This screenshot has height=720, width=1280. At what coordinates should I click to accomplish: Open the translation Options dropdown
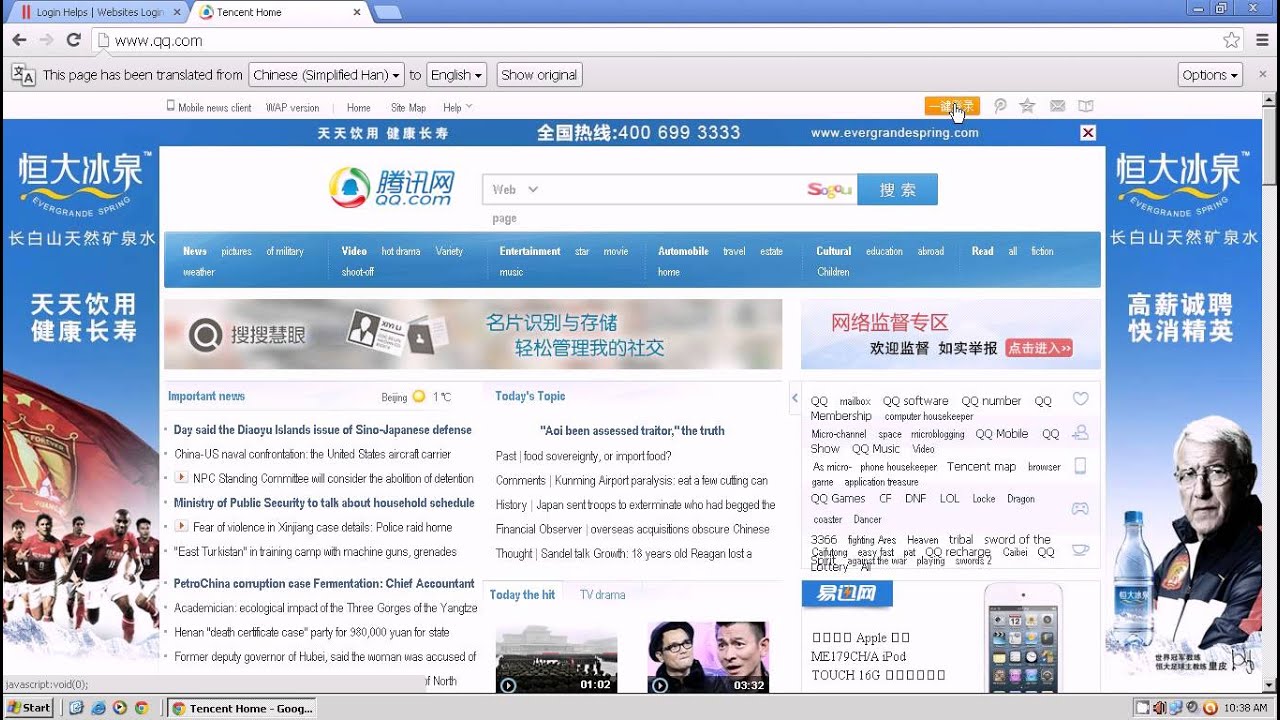point(1210,75)
